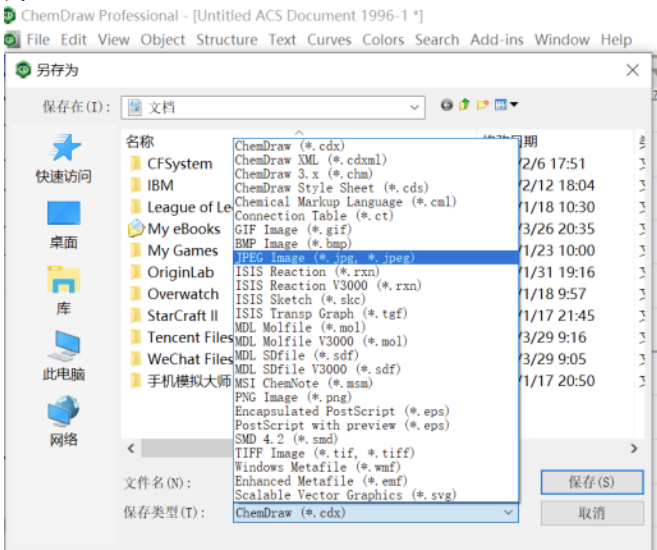Select JPEG Image (*.jpg, *.jpeg) format

pos(375,258)
